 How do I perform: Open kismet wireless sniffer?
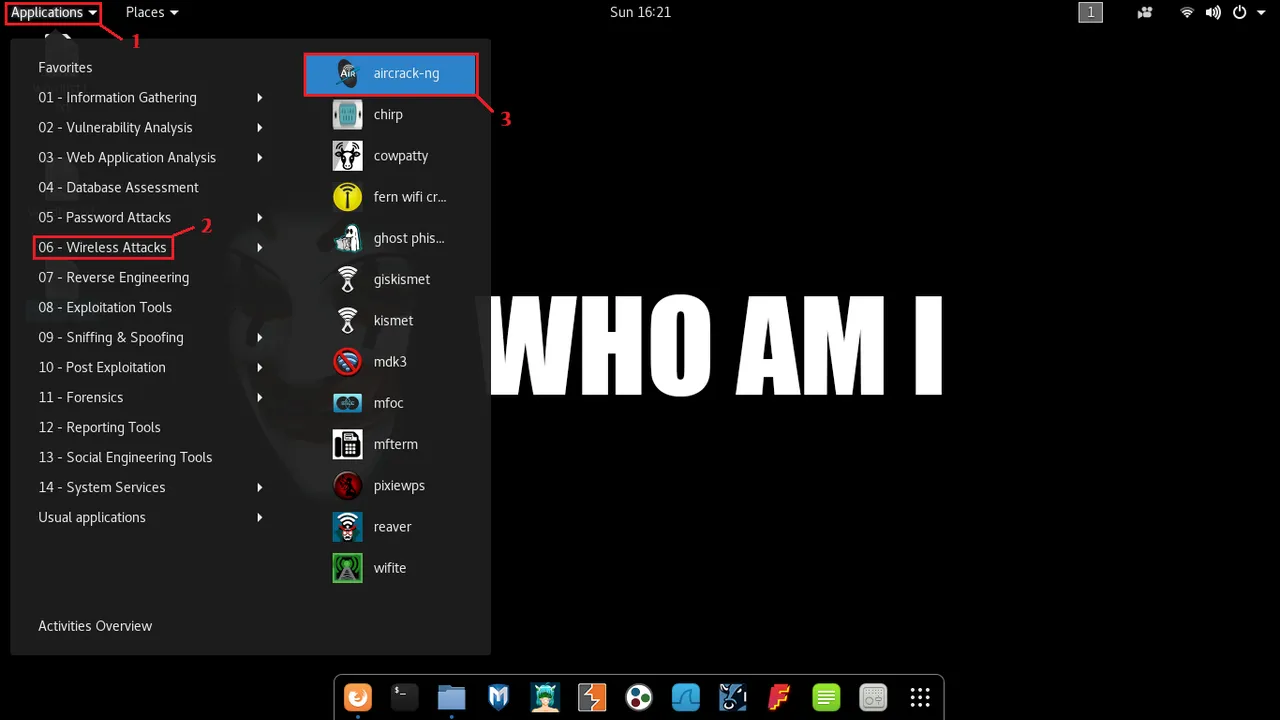tap(391, 321)
